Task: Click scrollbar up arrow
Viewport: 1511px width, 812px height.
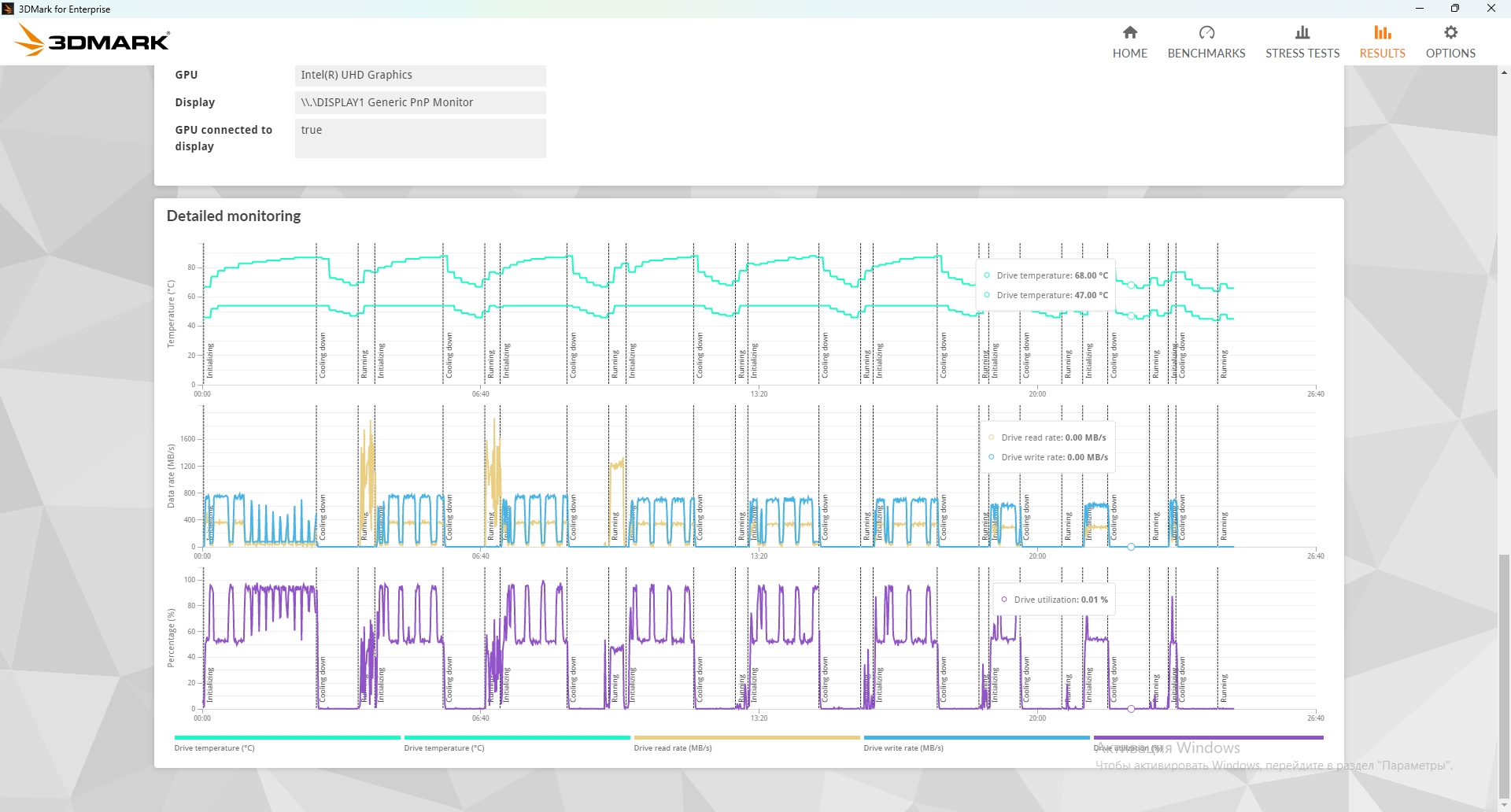Action: coord(1504,72)
